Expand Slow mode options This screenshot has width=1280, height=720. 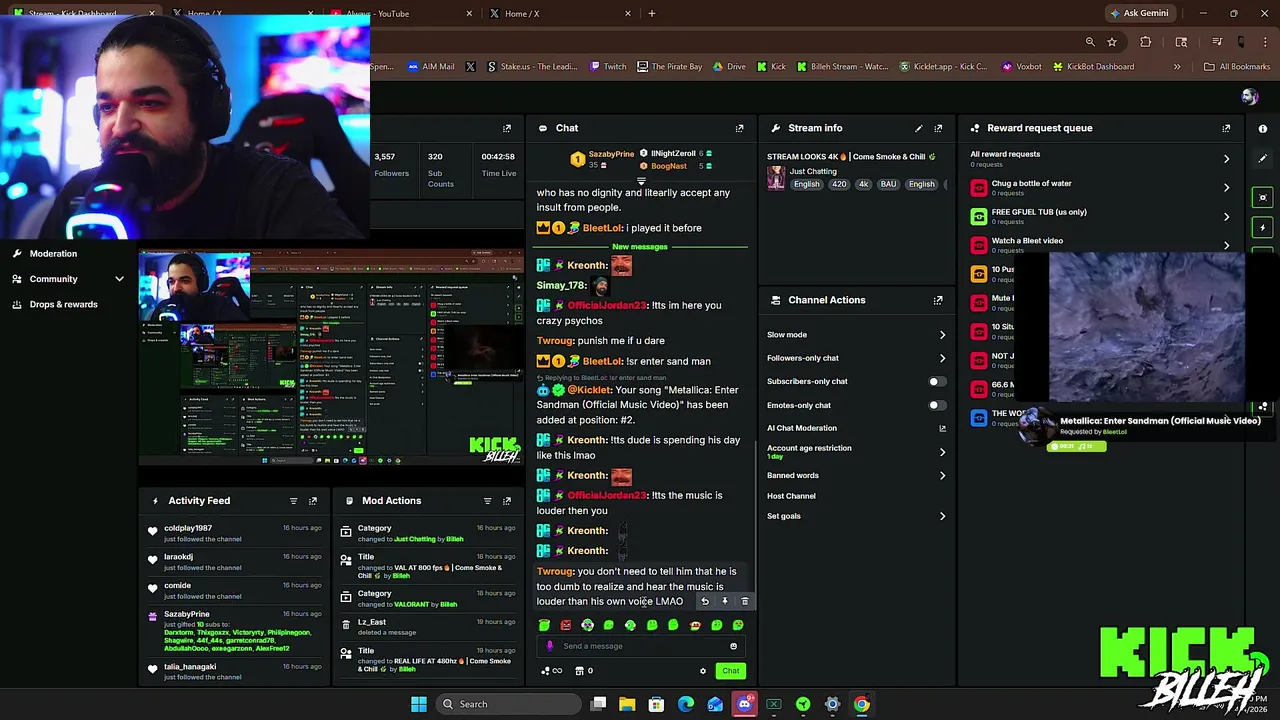click(x=942, y=335)
